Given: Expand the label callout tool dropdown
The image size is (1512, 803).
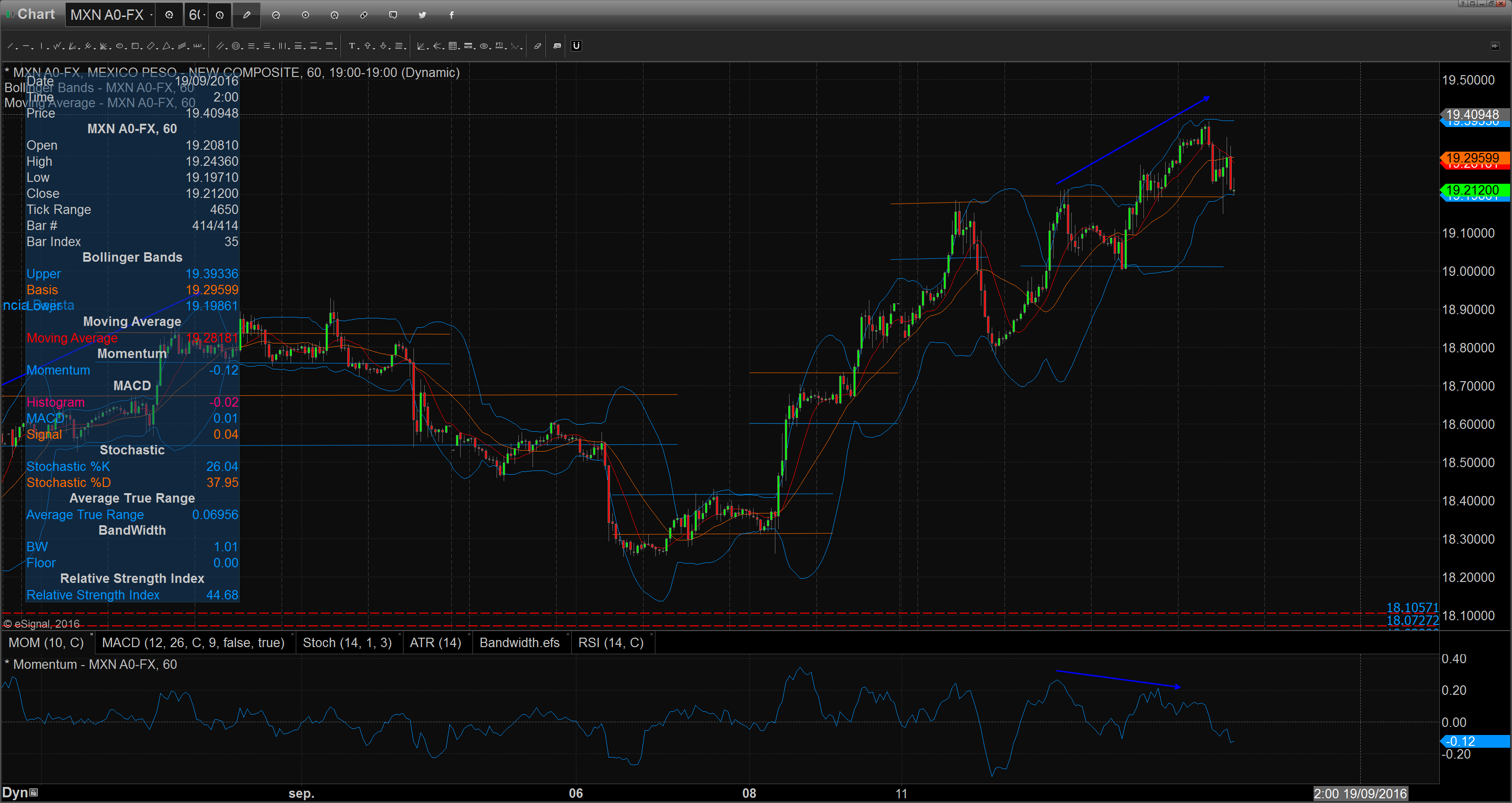Looking at the screenshot, I should click(405, 49).
